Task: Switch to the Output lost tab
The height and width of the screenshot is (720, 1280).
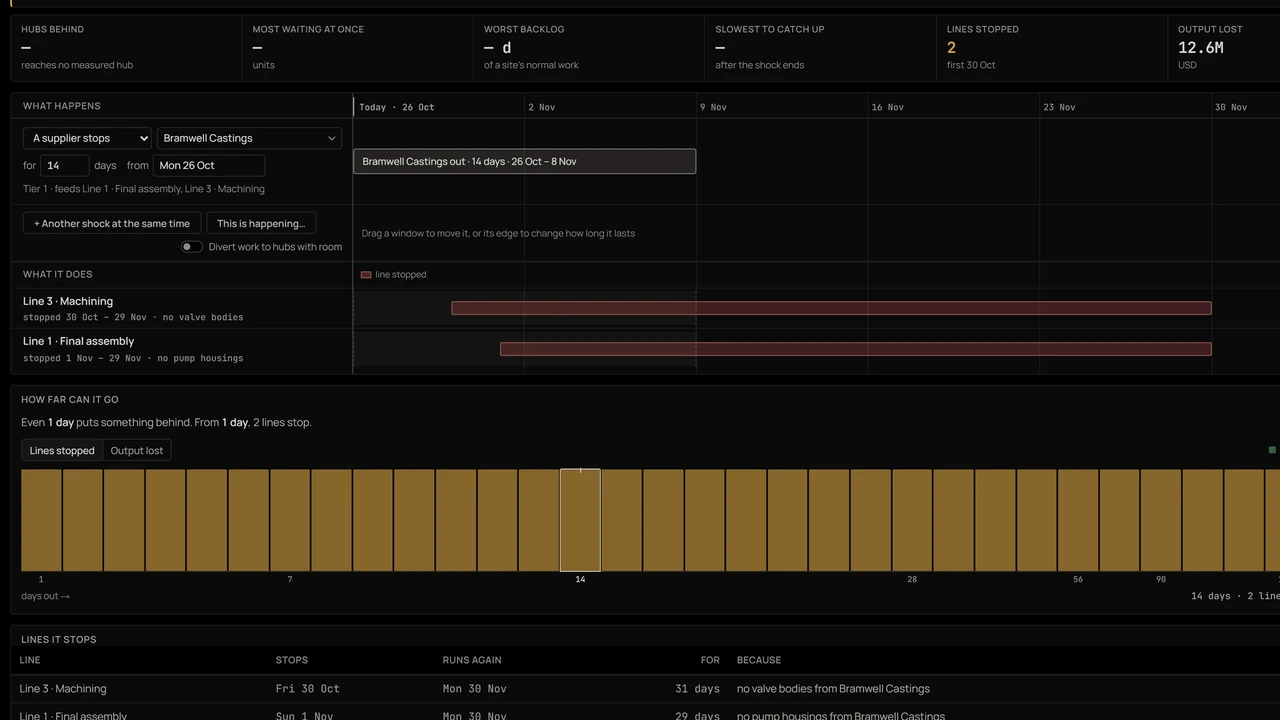Action: pos(137,450)
